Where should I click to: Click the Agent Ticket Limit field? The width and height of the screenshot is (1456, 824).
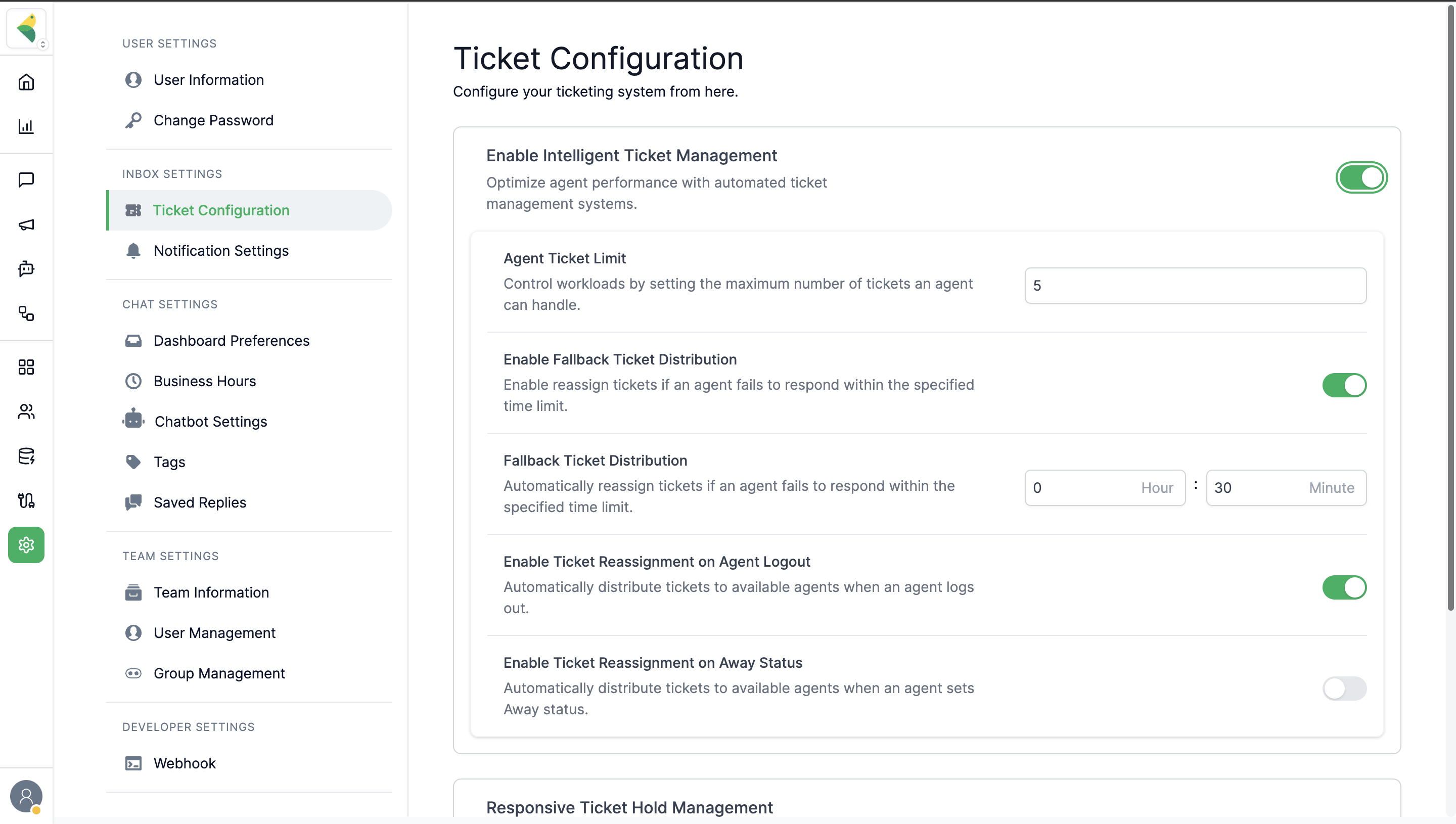click(1195, 286)
